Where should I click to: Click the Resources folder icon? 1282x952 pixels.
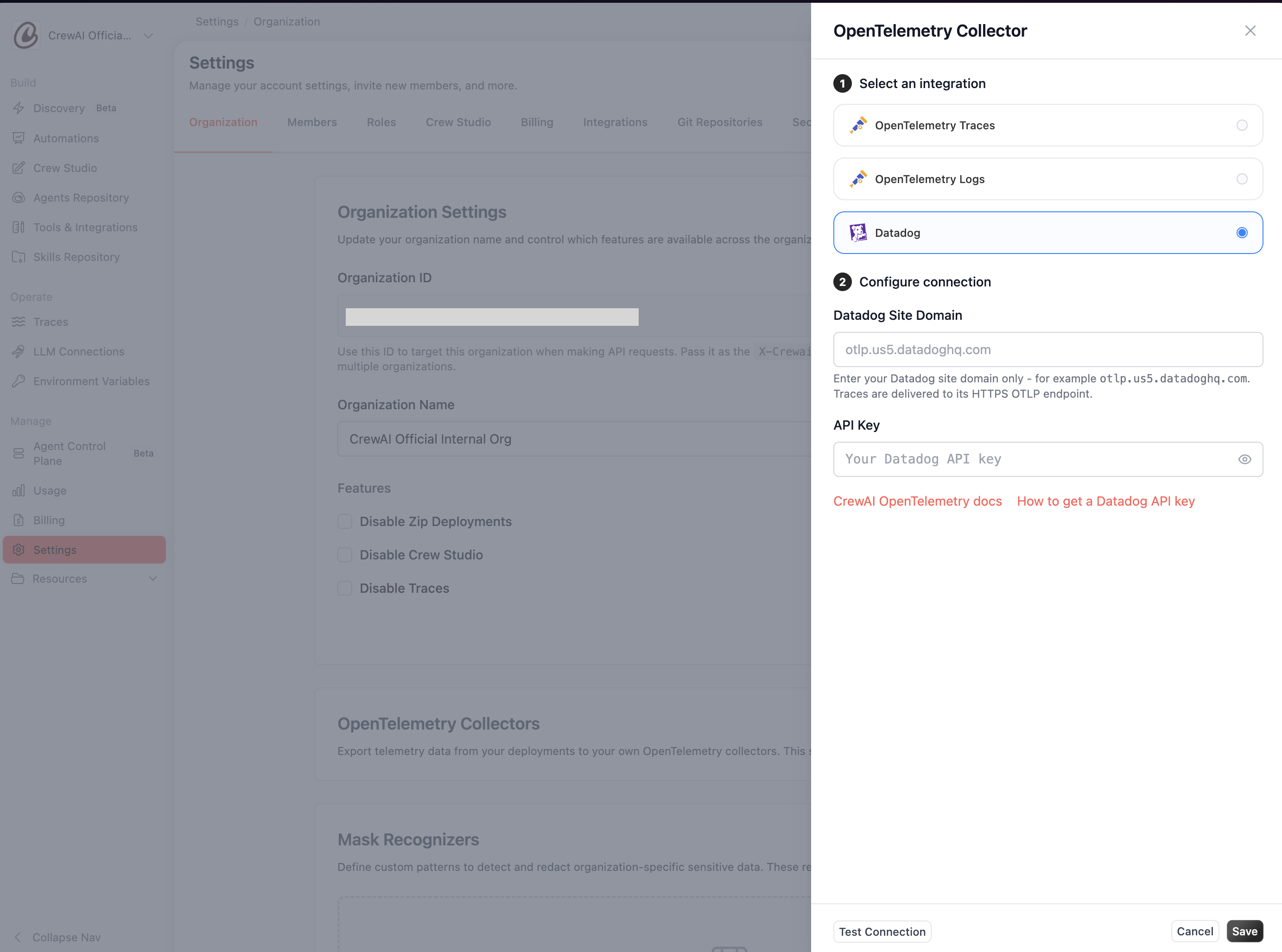(x=18, y=578)
